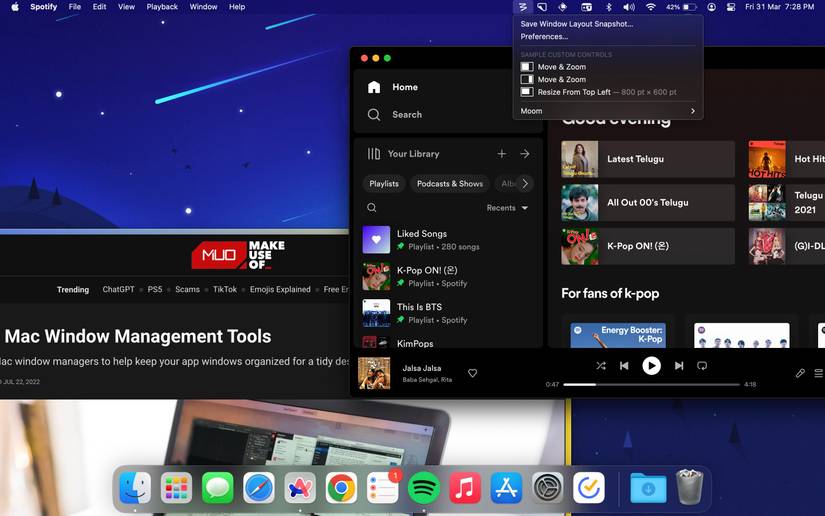Open the Playback menu
This screenshot has width=825, height=516.
pyautogui.click(x=162, y=7)
